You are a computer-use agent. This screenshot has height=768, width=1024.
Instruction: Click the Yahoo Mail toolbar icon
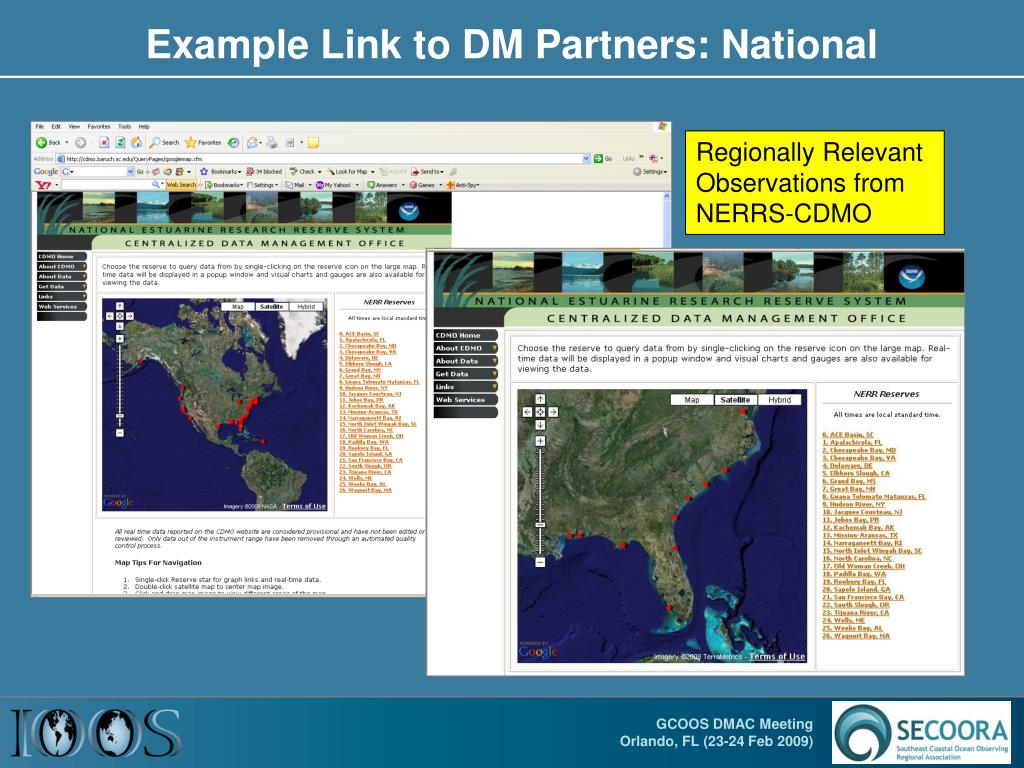tap(289, 185)
